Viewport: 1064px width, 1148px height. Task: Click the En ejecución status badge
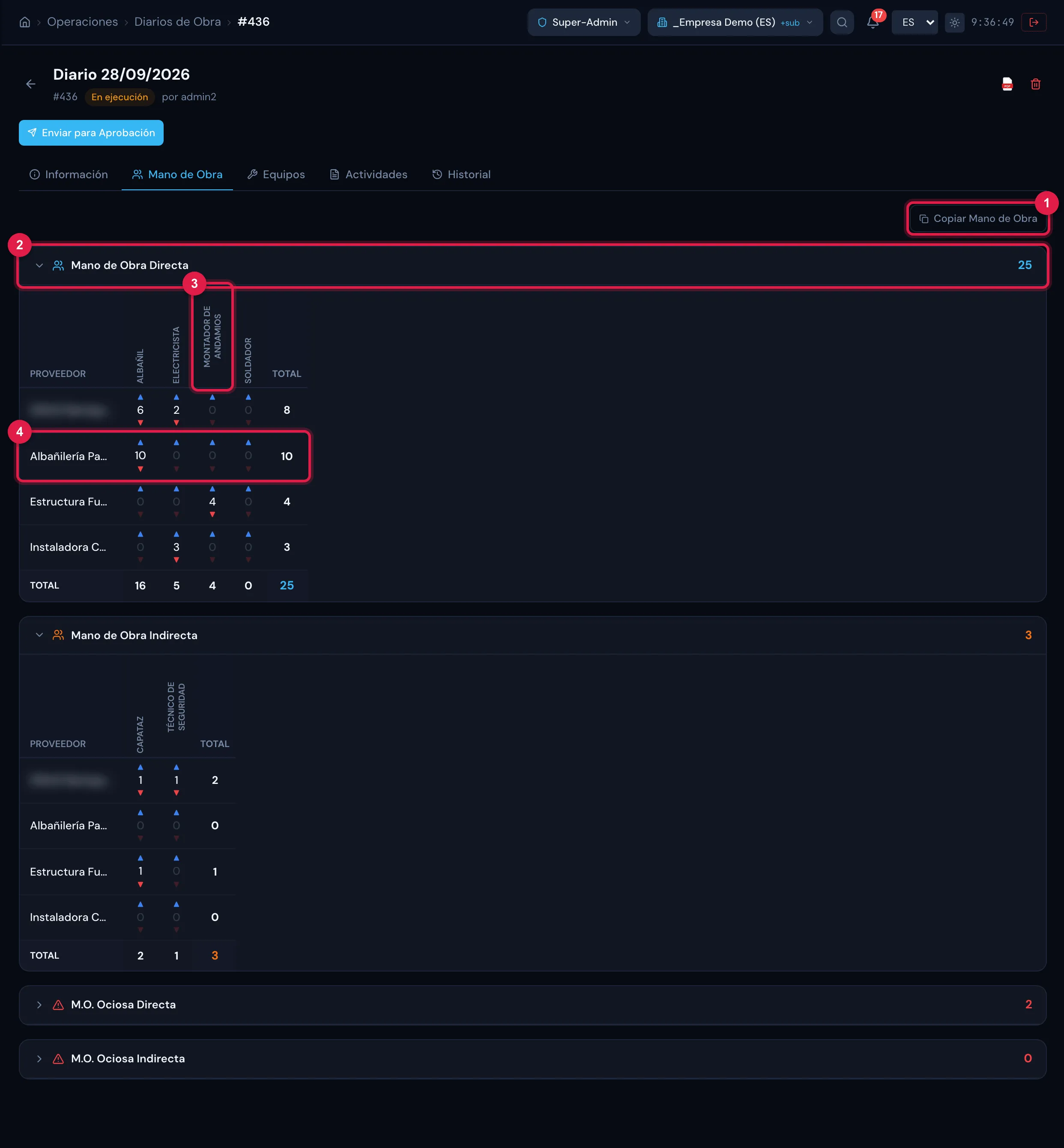click(x=120, y=97)
